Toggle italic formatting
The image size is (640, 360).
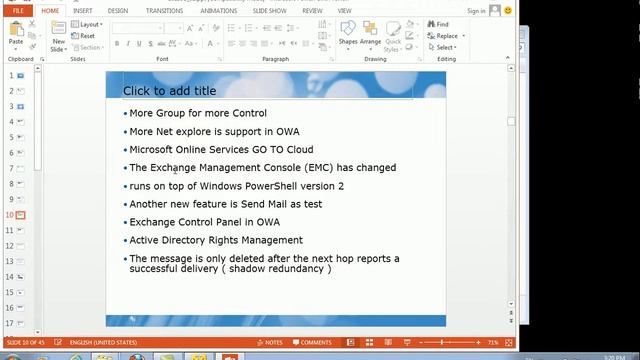pyautogui.click(x=128, y=44)
